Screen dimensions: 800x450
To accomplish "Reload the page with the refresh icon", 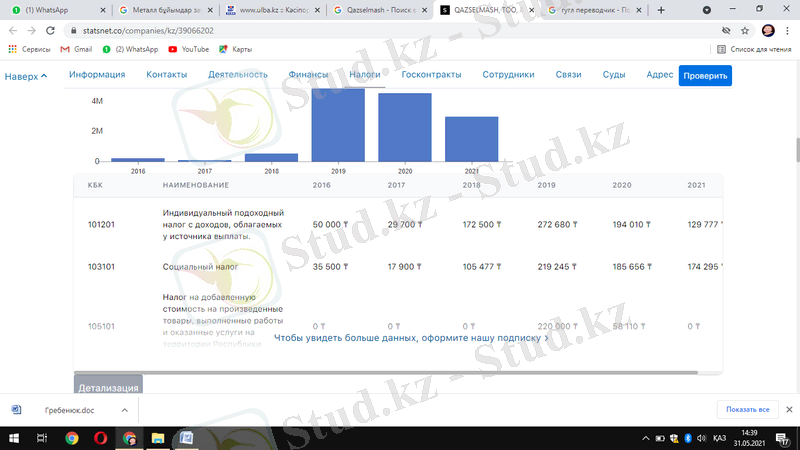I will 50,31.
